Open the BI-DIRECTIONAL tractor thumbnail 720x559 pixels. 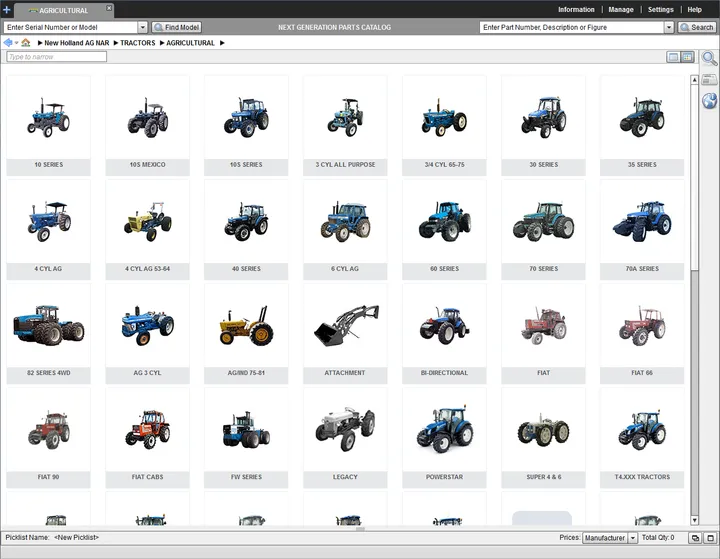(444, 334)
